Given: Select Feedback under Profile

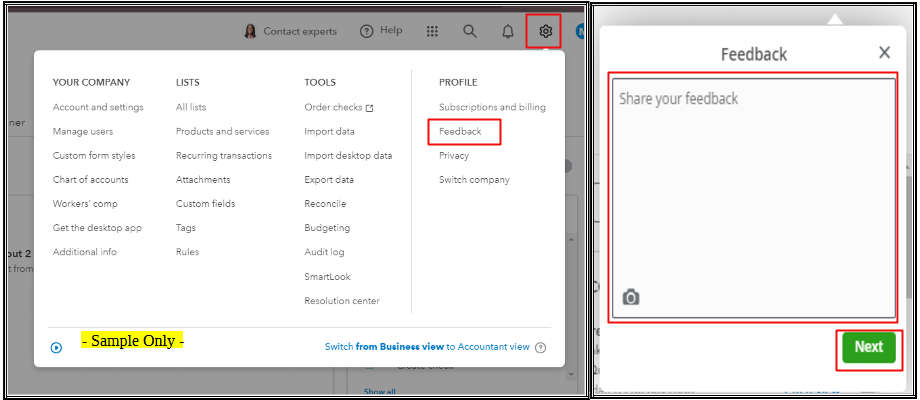Looking at the screenshot, I should tap(460, 131).
